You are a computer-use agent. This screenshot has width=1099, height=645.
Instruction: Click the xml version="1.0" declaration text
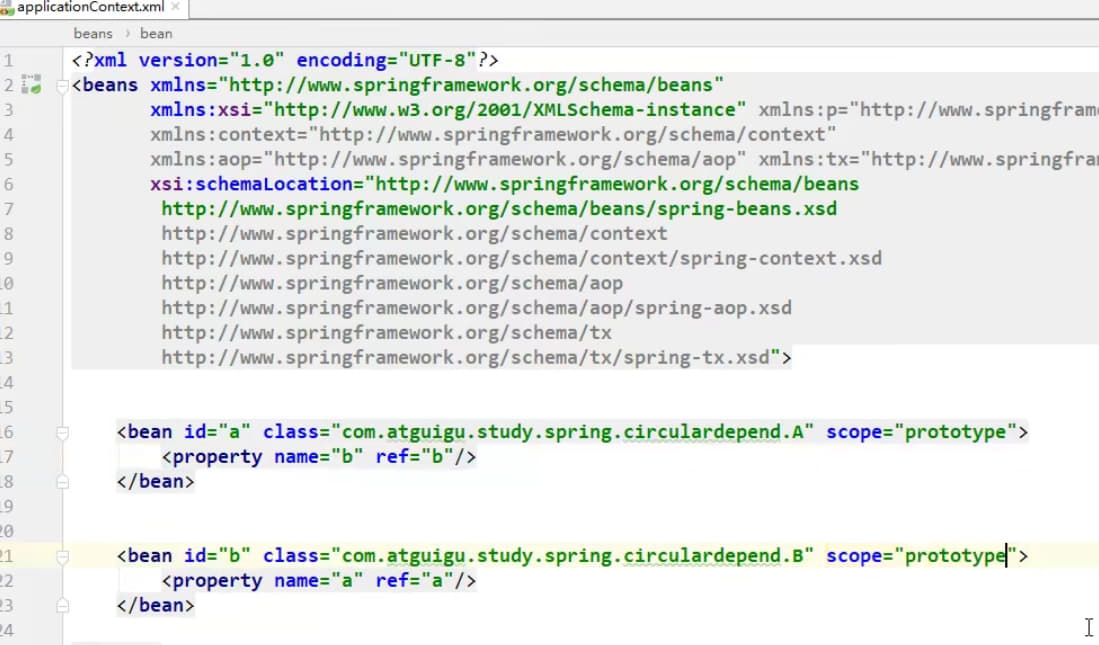tap(189, 60)
